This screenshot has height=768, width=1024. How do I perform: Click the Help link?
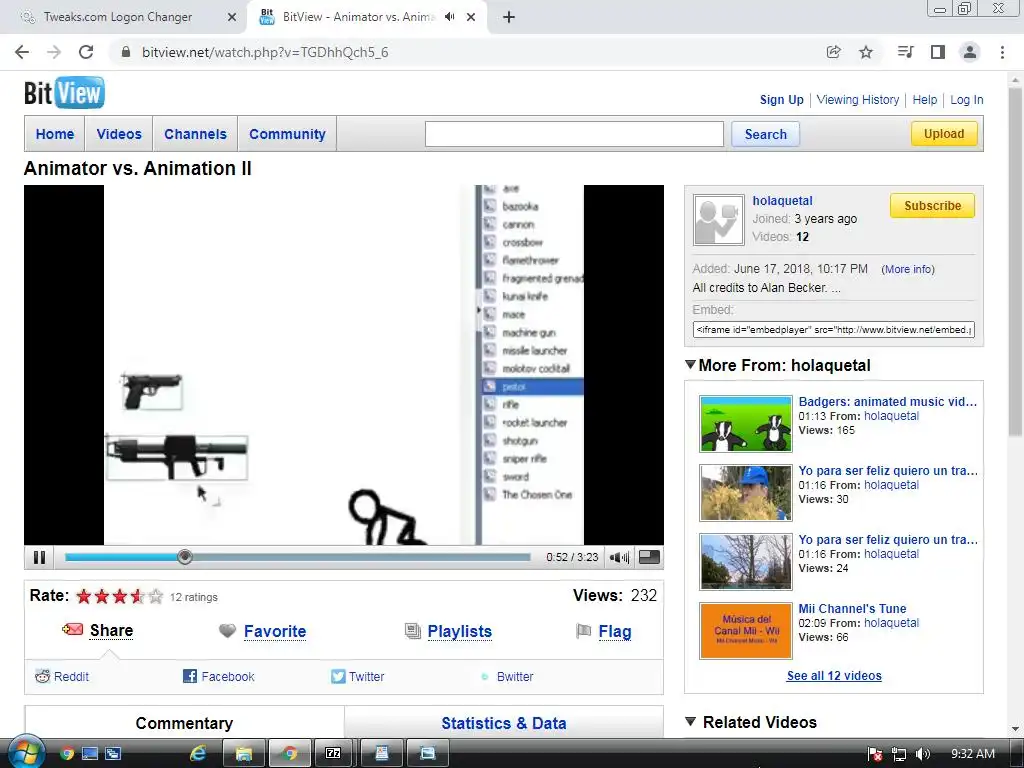[x=924, y=100]
